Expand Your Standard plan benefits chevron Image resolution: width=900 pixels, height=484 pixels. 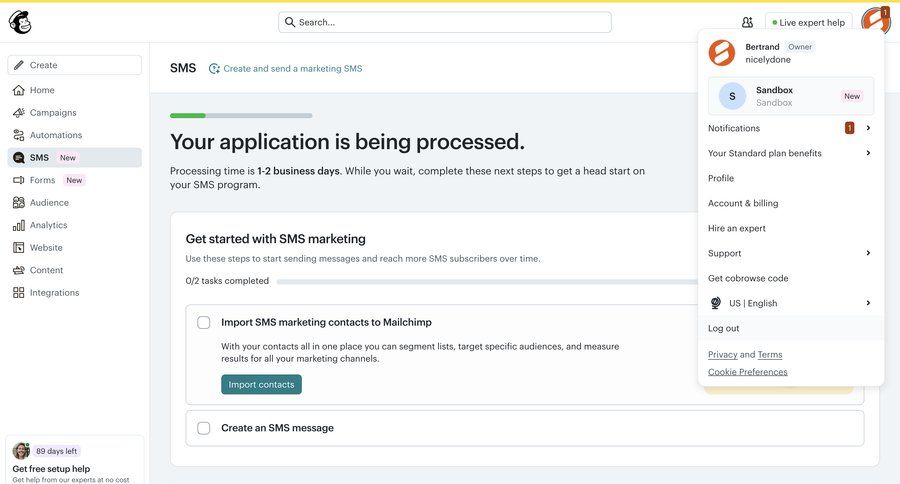(x=868, y=153)
